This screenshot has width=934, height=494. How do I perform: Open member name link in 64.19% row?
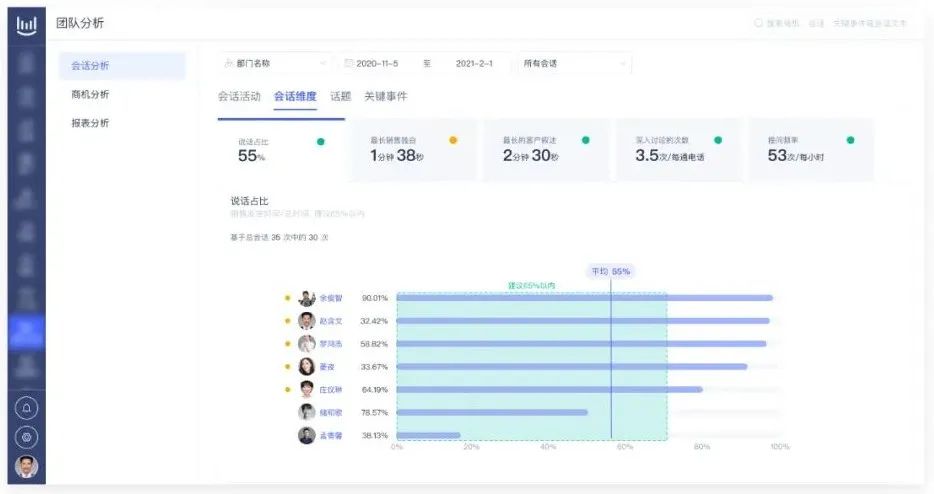331,390
